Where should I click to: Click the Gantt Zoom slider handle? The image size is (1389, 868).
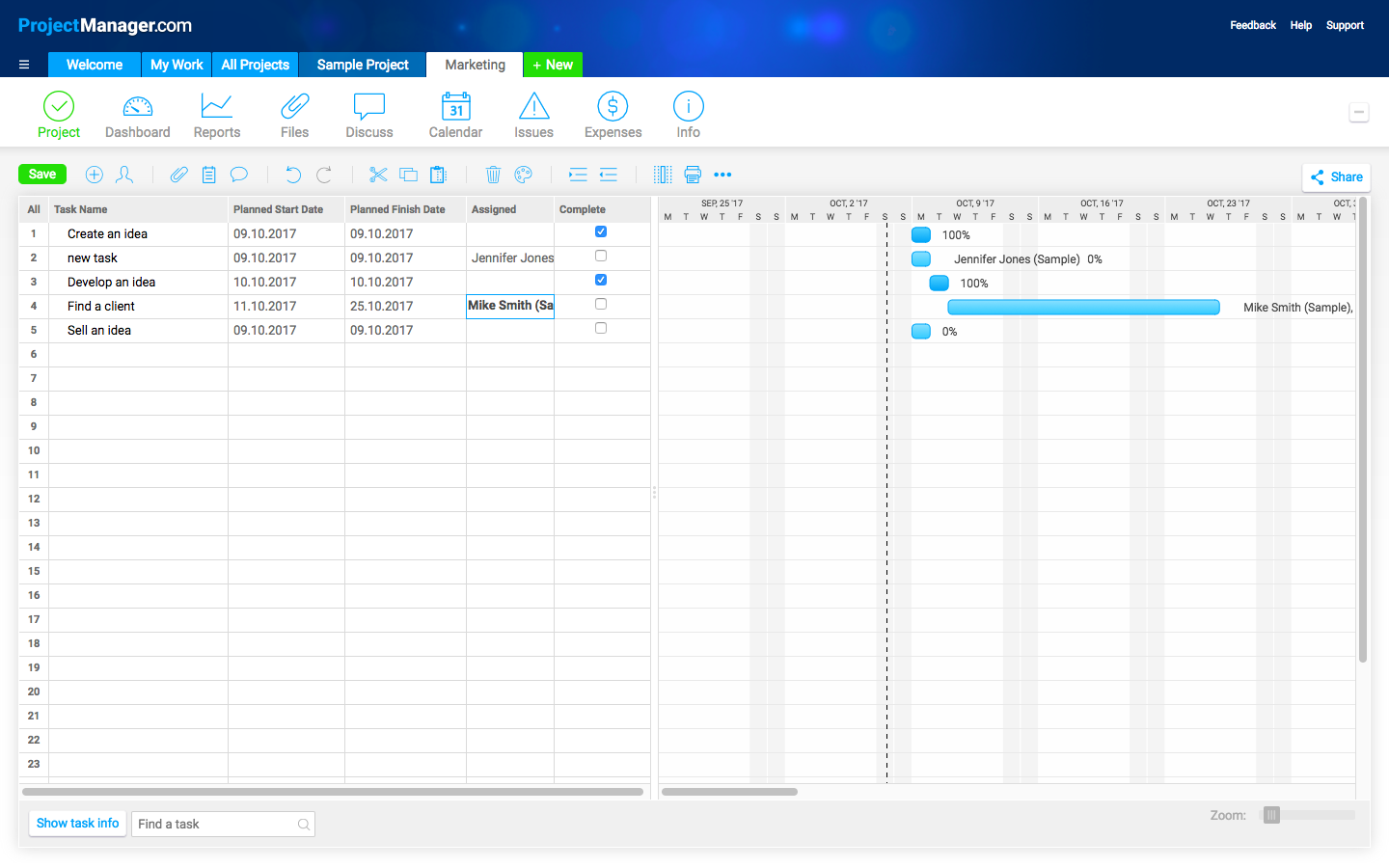point(1272,815)
